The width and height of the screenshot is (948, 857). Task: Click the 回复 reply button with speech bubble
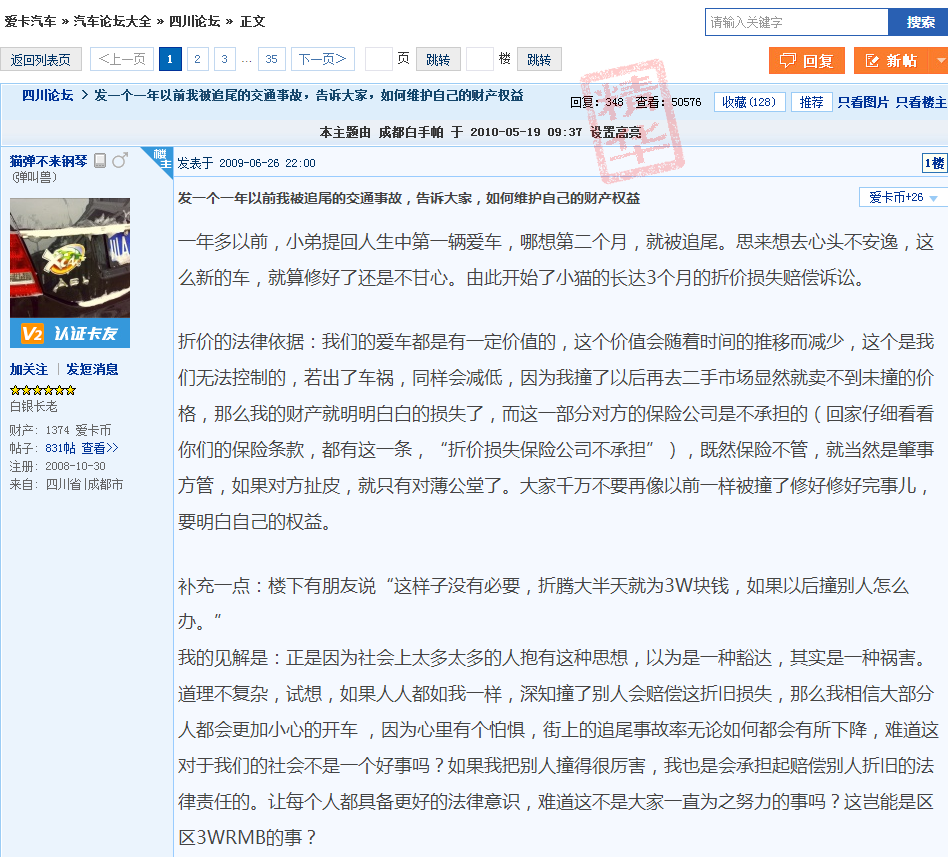[806, 61]
